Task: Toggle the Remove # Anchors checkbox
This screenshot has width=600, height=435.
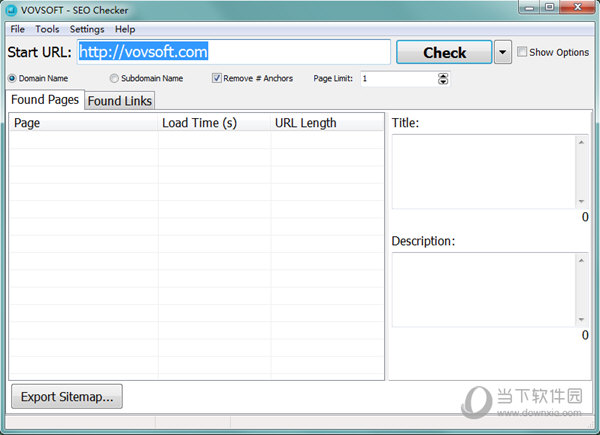Action: [x=217, y=78]
